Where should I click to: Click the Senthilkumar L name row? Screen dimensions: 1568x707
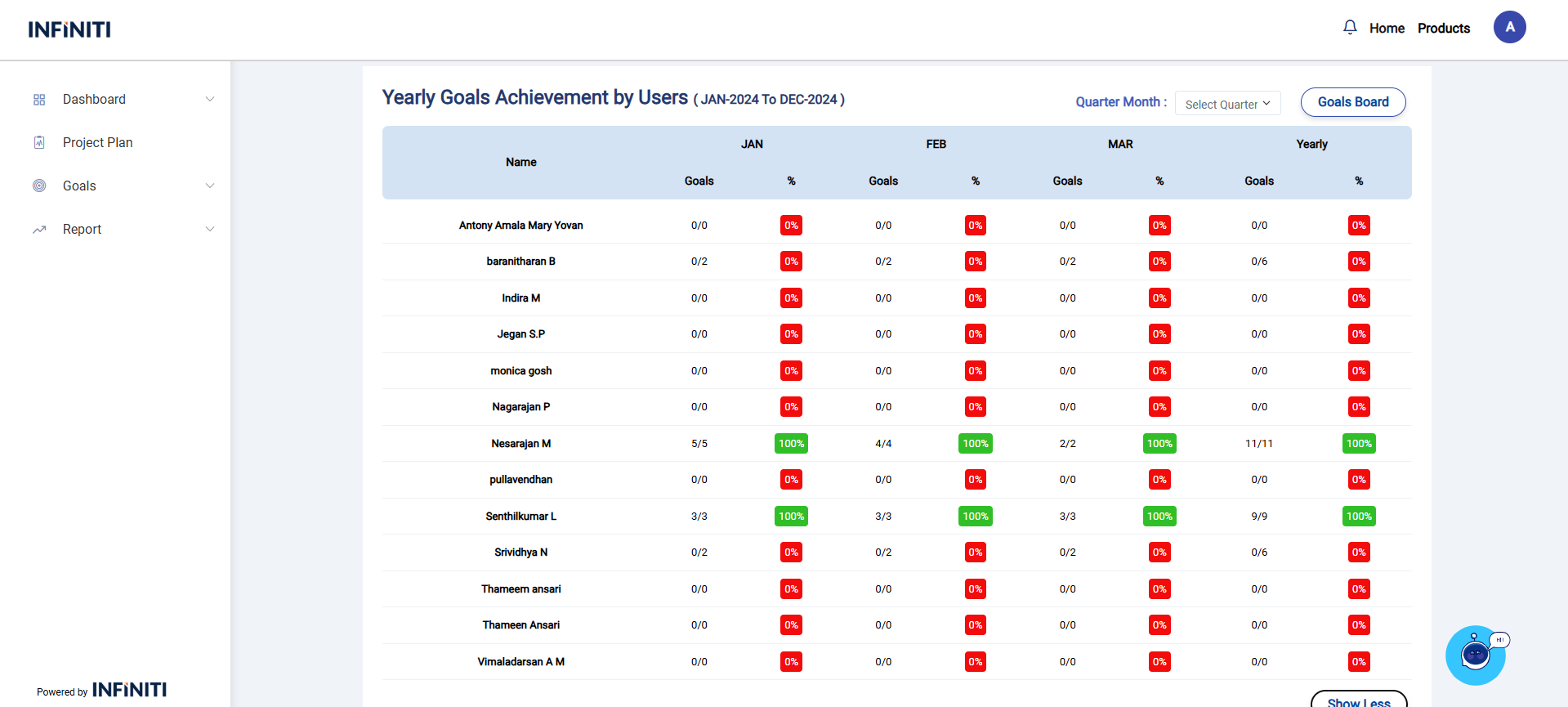[520, 517]
